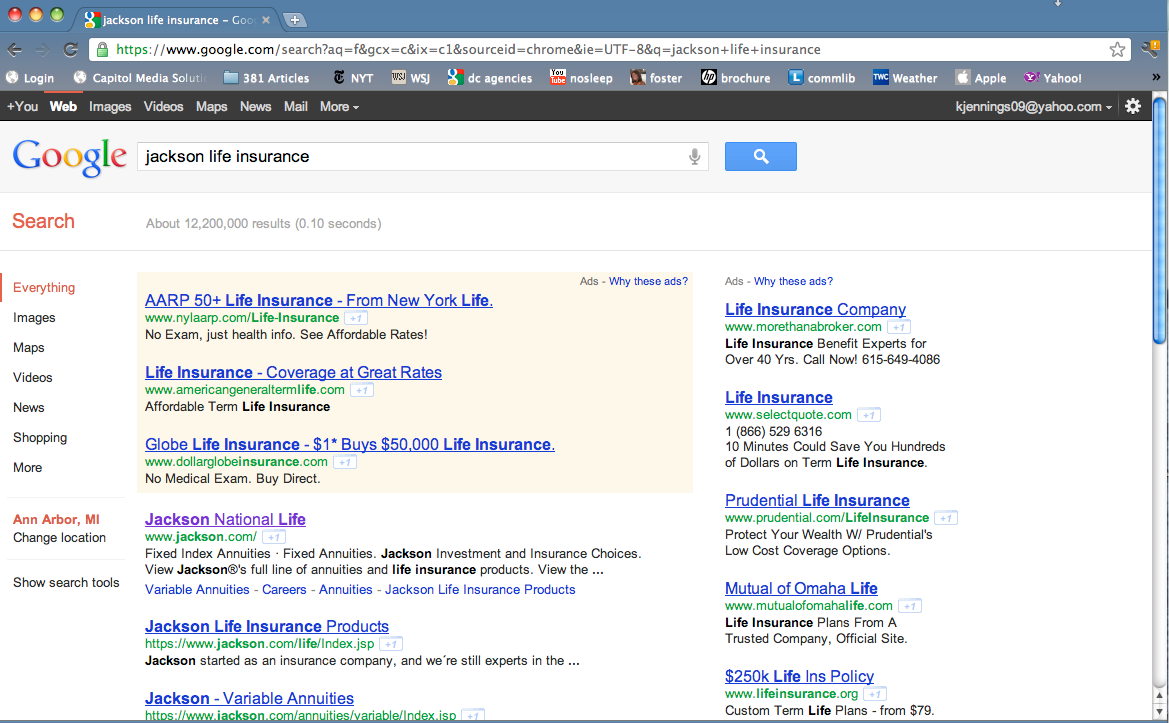Viewport: 1169px width, 723px height.
Task: Reload the page with refresh icon
Action: (71, 50)
